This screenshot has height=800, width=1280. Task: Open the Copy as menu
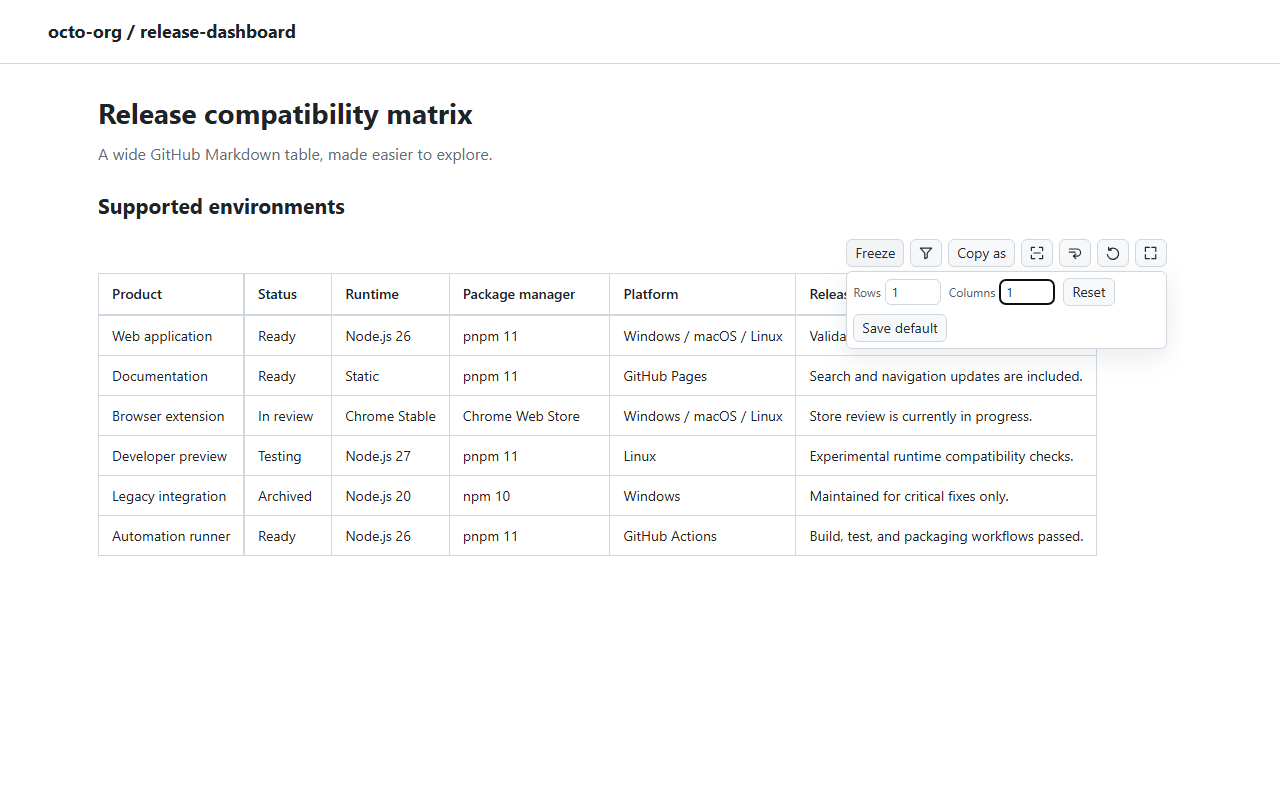click(x=981, y=253)
